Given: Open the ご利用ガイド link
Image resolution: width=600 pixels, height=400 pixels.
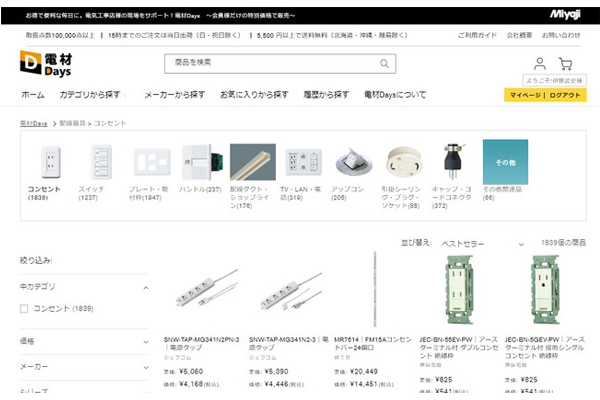Looking at the screenshot, I should (477, 35).
